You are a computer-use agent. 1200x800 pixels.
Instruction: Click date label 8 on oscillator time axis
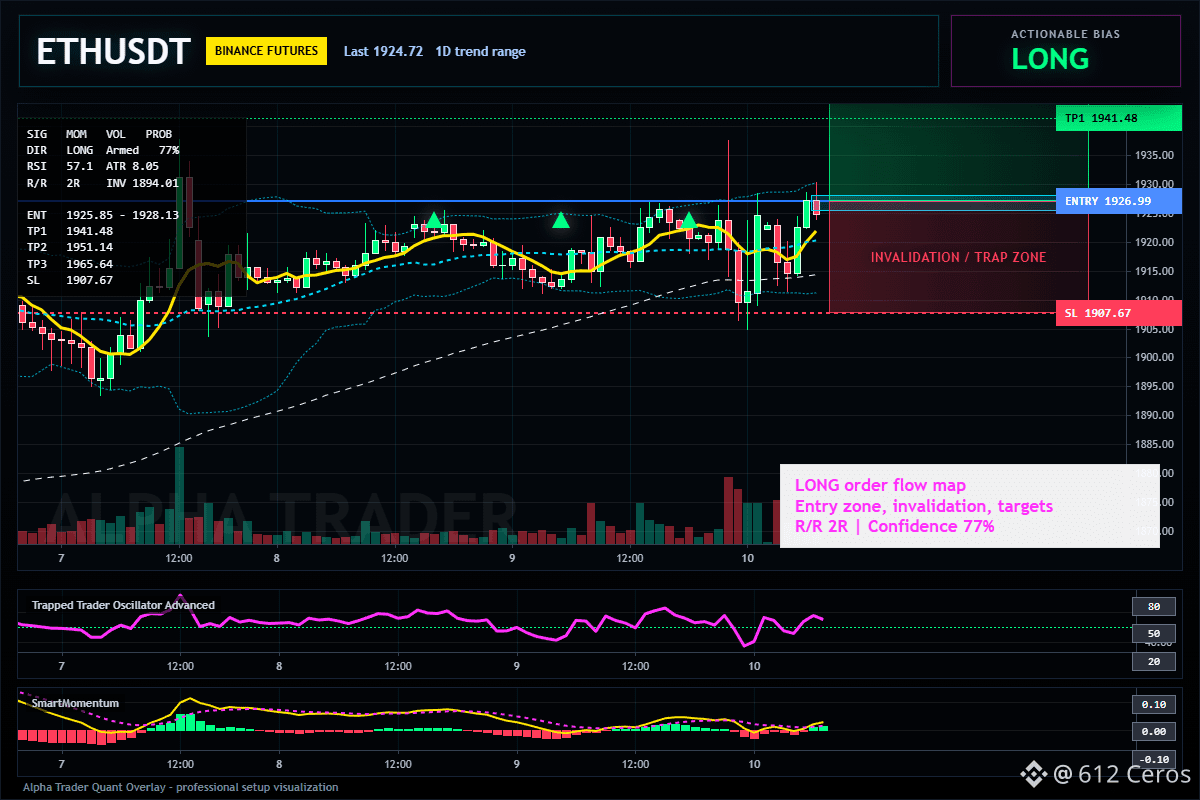click(280, 665)
